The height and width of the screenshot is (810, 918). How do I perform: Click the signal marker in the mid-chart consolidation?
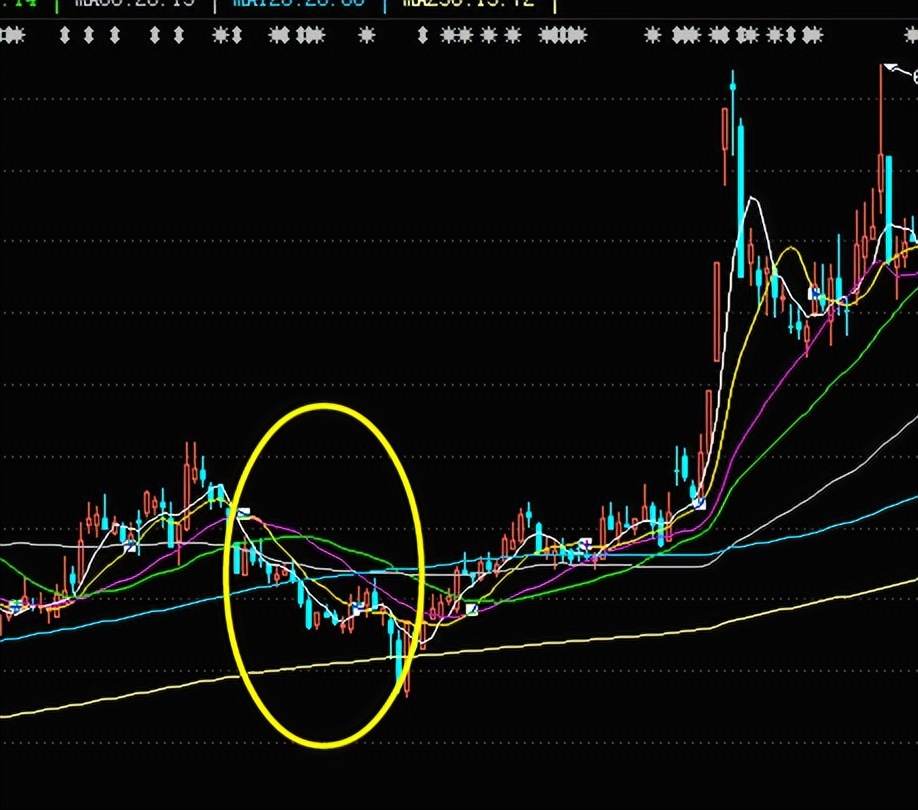(585, 544)
